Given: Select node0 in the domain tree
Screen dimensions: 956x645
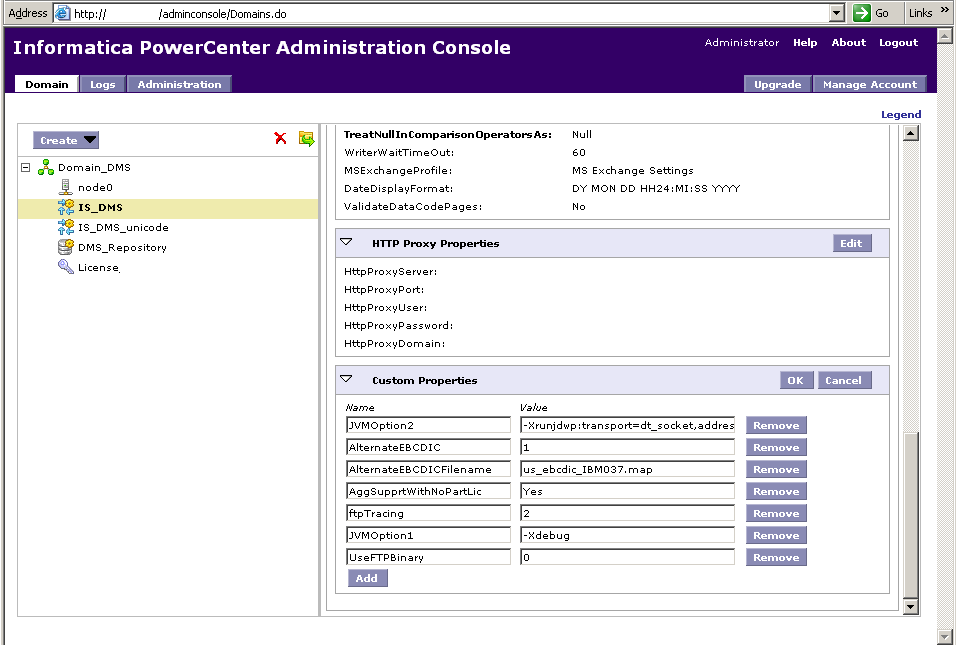Looking at the screenshot, I should click(x=95, y=187).
